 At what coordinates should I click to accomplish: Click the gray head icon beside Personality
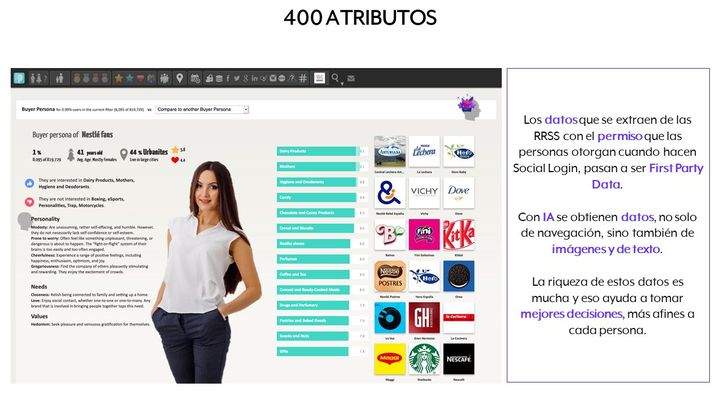click(24, 221)
